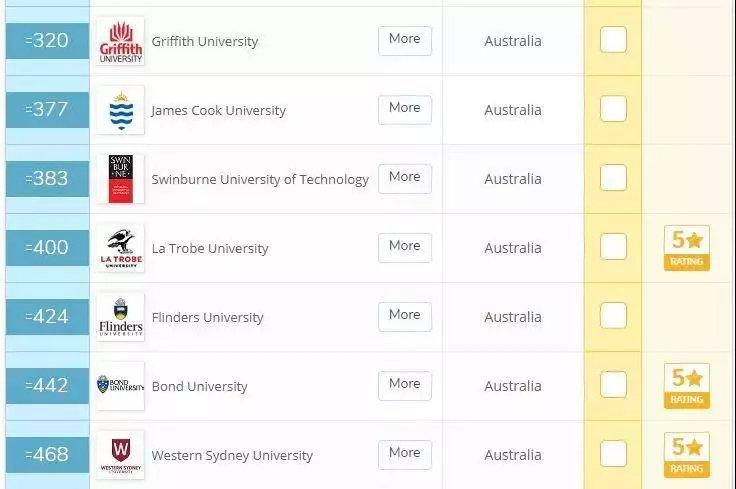
Task: View the Bond University 5-star rating badge
Action: 687,386
